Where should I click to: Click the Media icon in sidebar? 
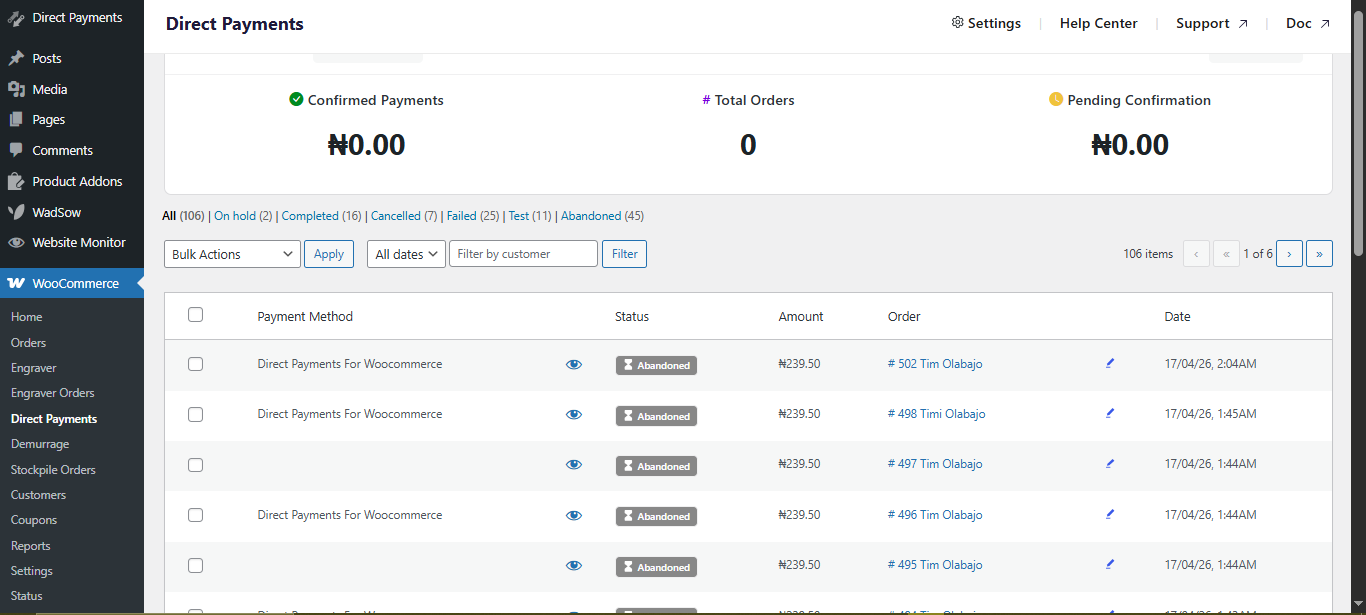[x=16, y=89]
